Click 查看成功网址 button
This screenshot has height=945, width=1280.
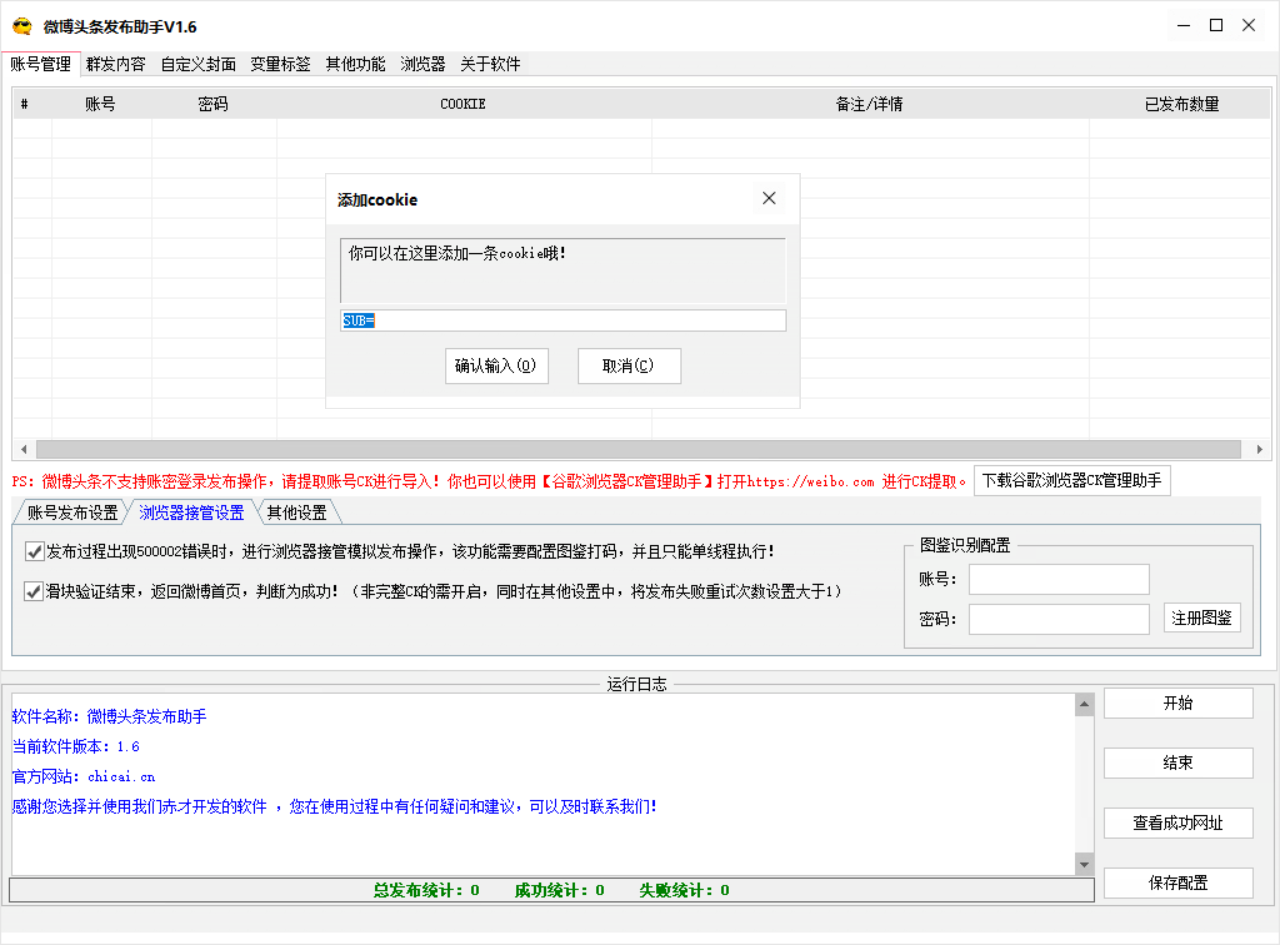pos(1178,823)
